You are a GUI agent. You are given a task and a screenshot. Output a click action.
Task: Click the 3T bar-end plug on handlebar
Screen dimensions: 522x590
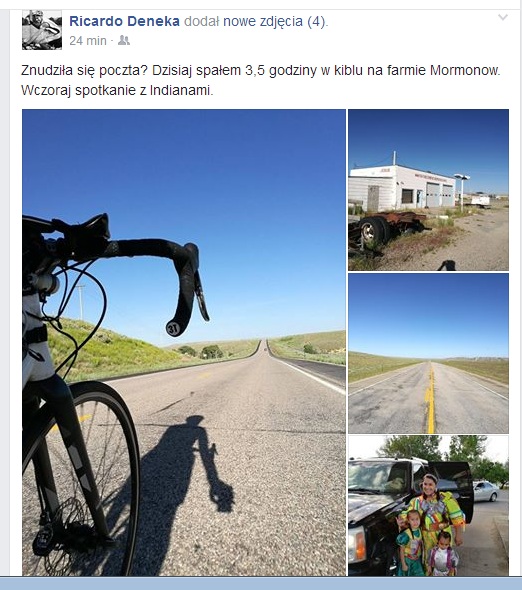pos(173,329)
